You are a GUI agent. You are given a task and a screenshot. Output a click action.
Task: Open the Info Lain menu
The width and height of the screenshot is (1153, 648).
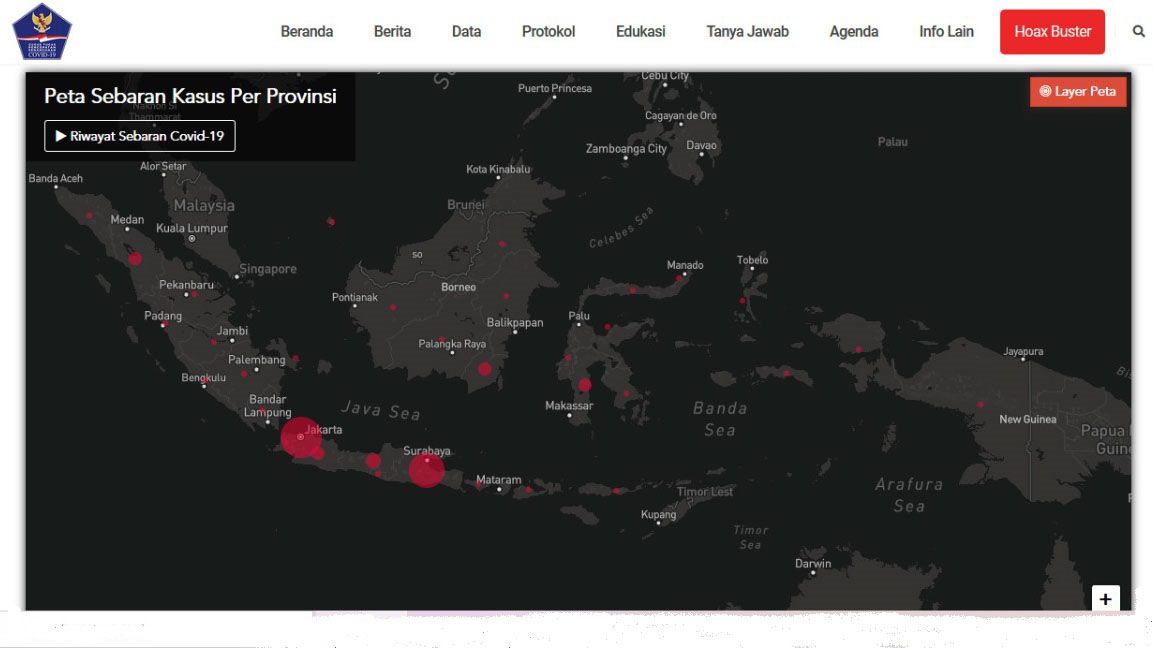(x=946, y=32)
